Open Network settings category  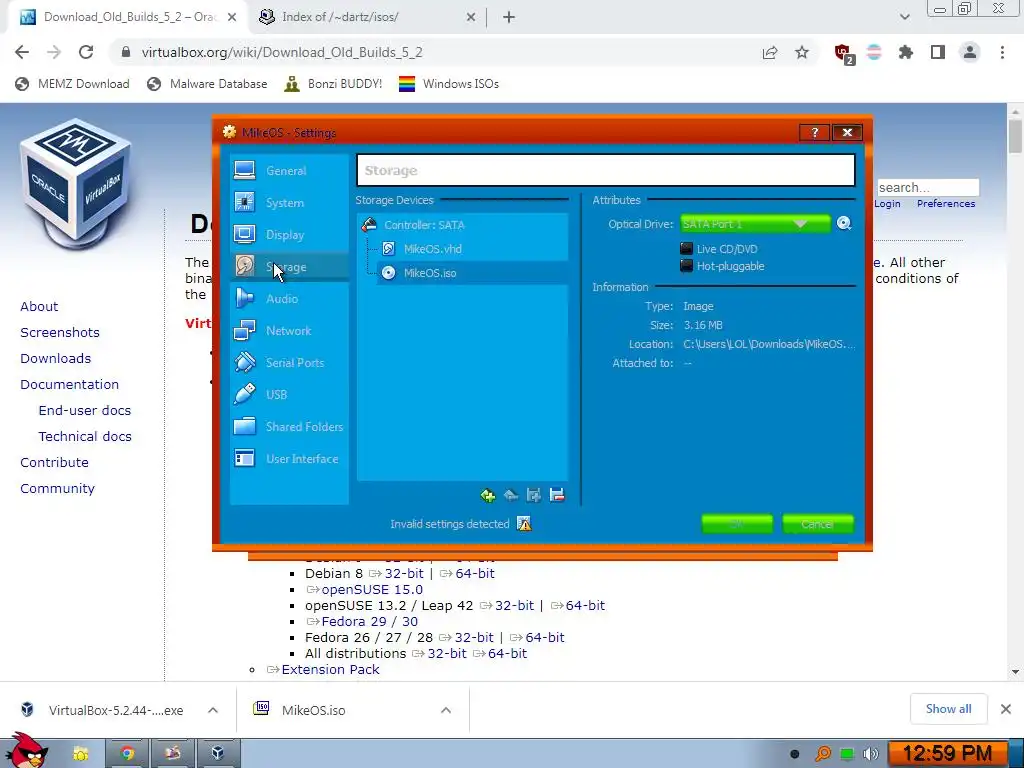[289, 330]
